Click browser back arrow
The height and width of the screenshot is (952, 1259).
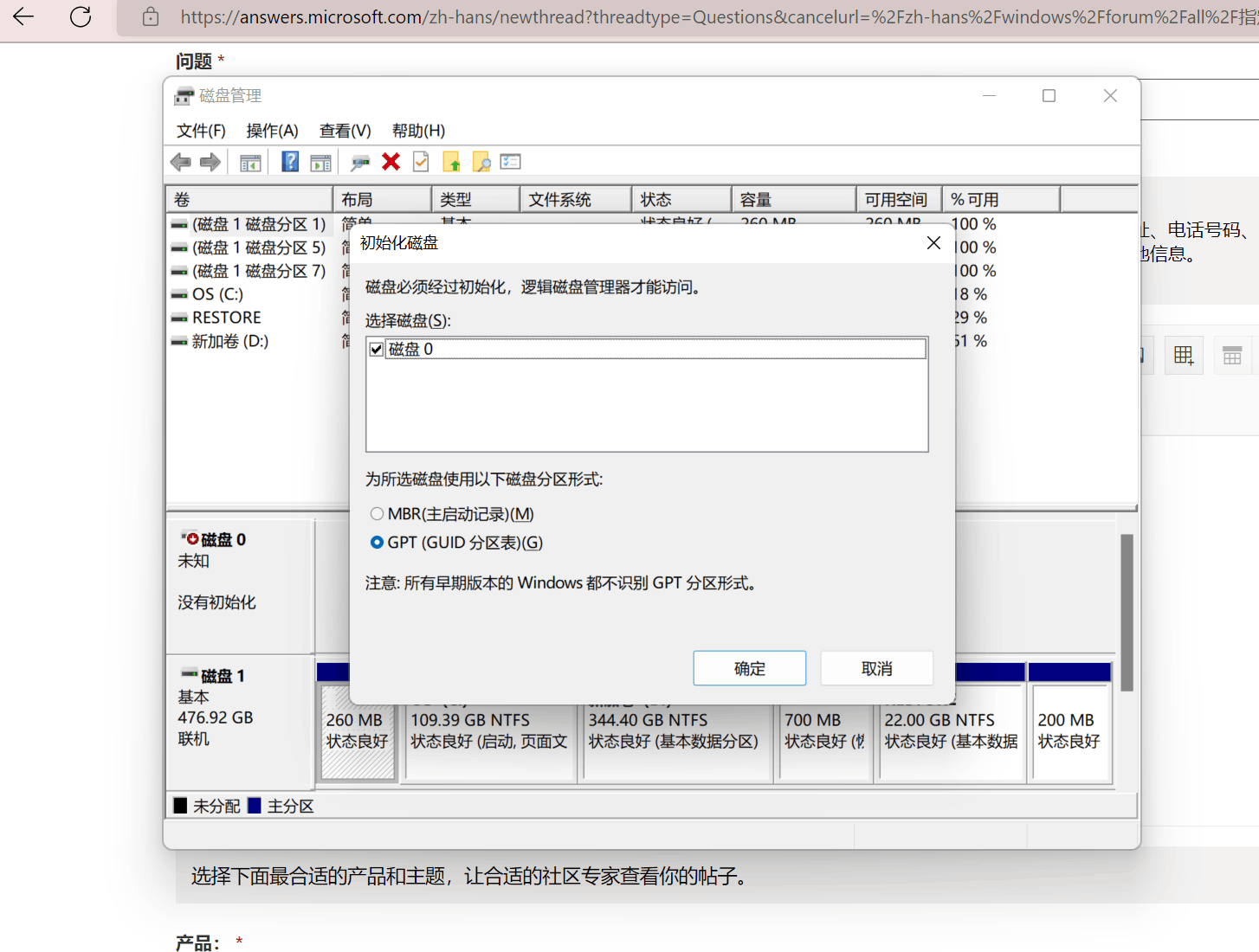(23, 16)
